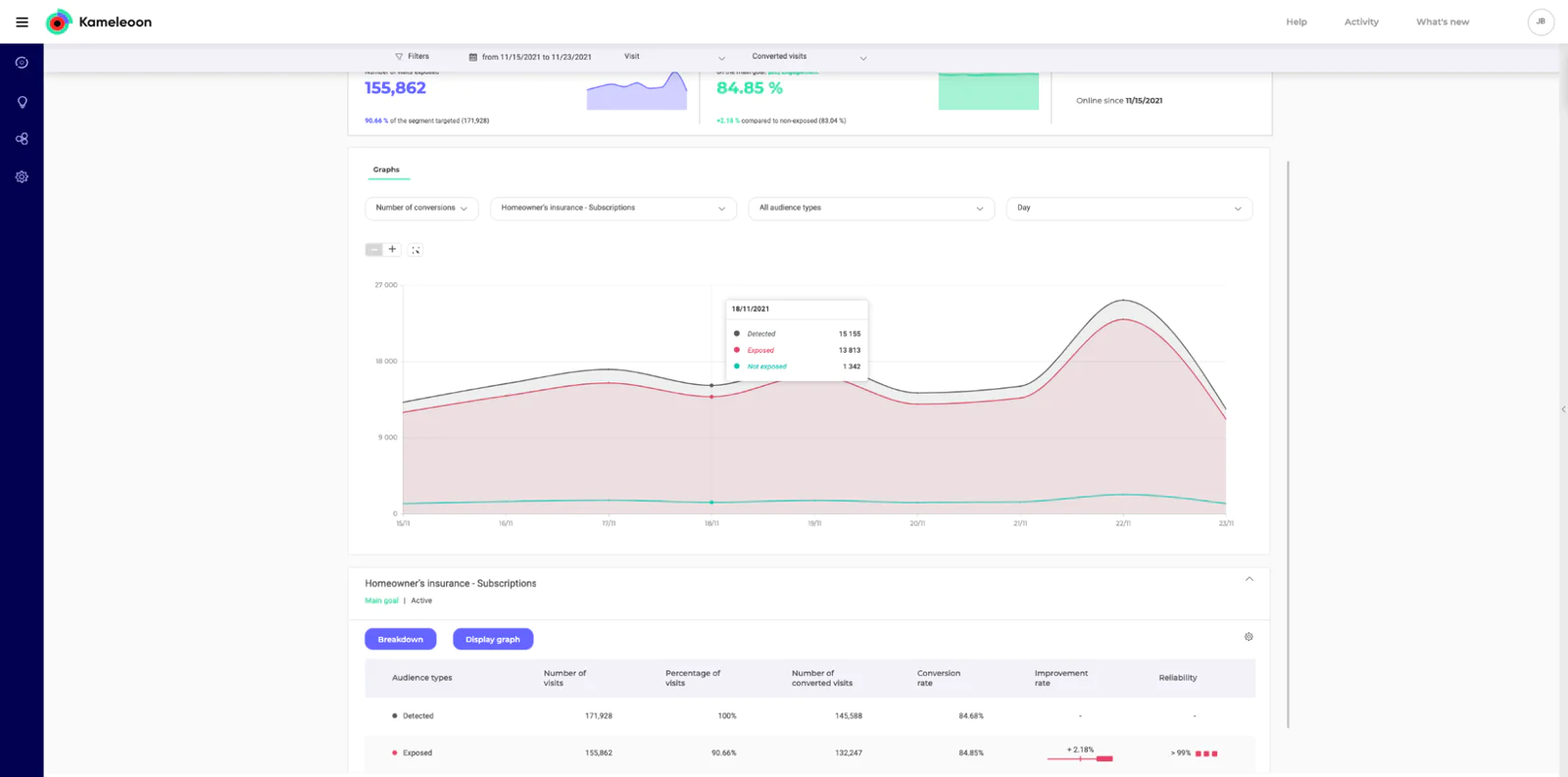This screenshot has height=777, width=1568.
Task: Click the JB user avatar
Action: pyautogui.click(x=1541, y=22)
